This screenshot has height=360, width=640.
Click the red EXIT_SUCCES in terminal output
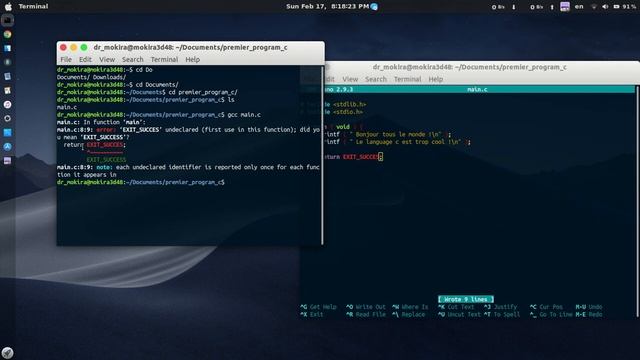tap(105, 145)
